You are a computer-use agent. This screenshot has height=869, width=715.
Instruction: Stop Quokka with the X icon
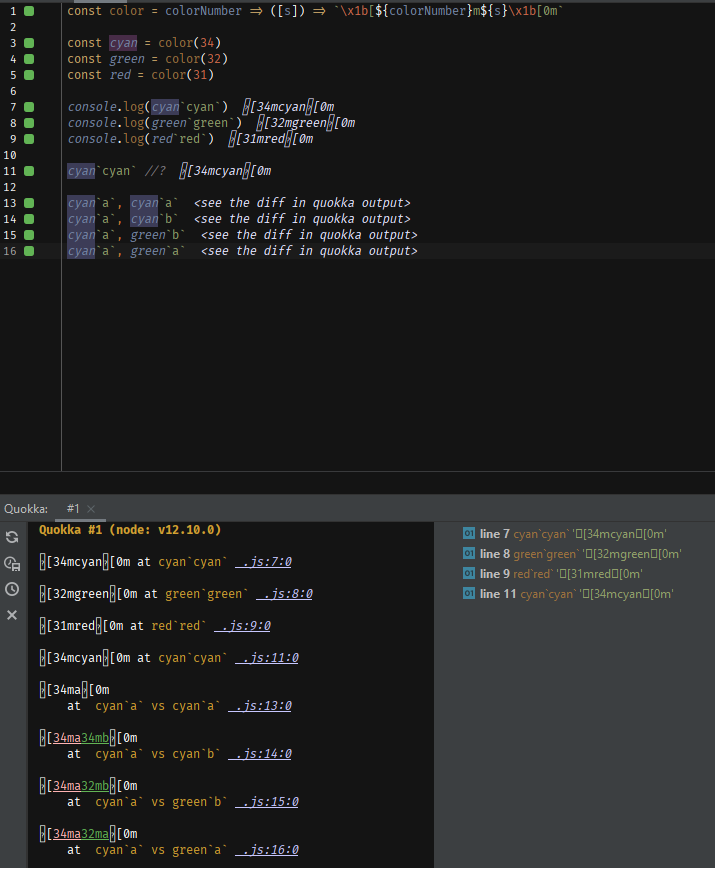(13, 614)
